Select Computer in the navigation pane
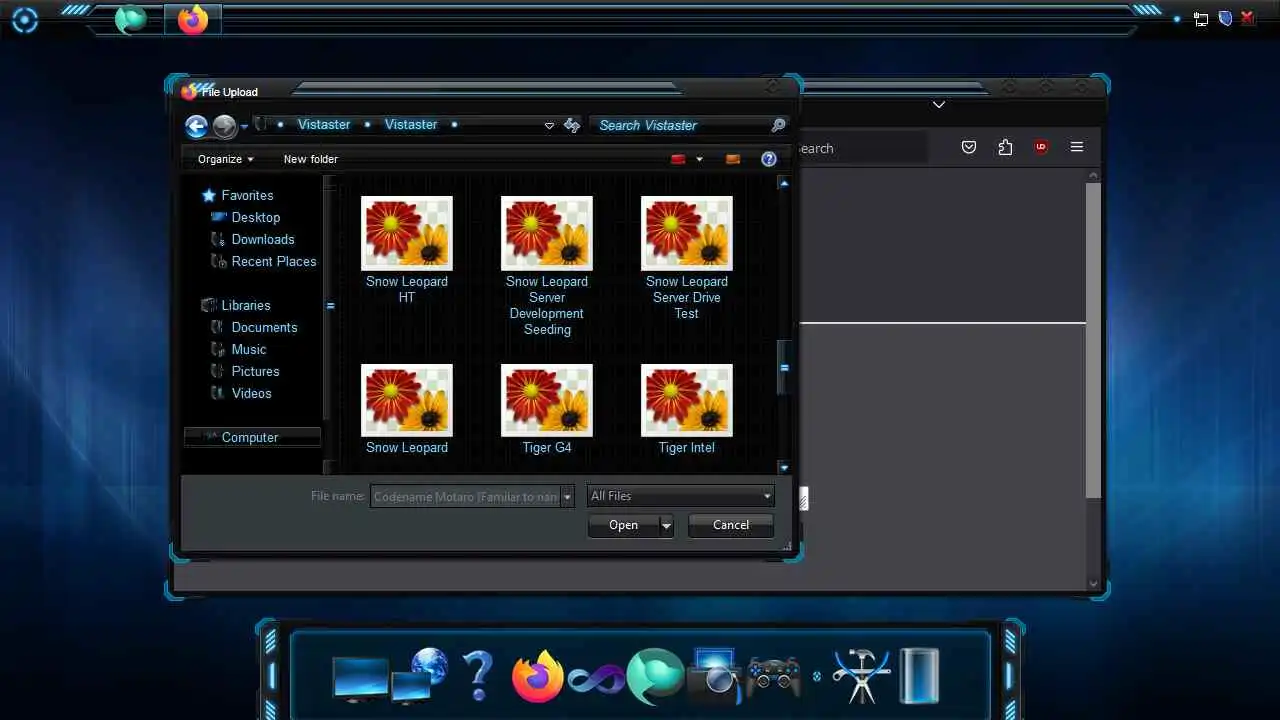Screen dimensions: 1280x720 pos(252,437)
